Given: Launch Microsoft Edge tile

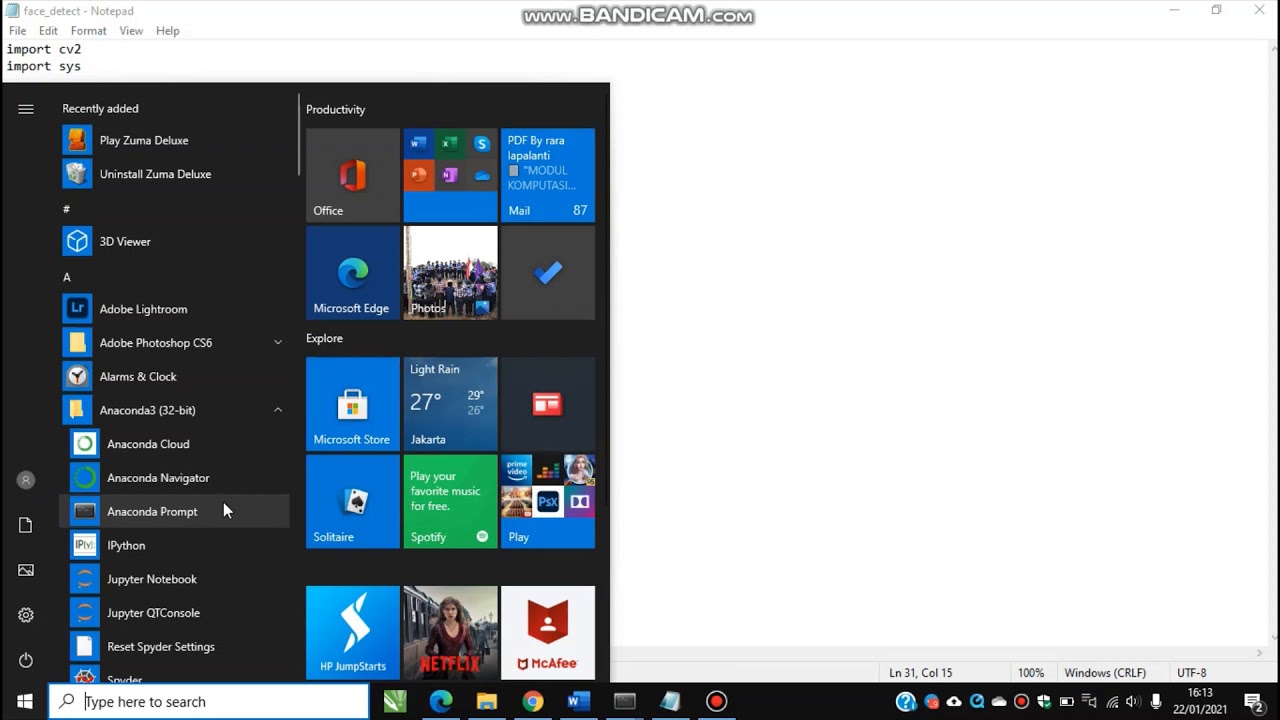Looking at the screenshot, I should (353, 273).
